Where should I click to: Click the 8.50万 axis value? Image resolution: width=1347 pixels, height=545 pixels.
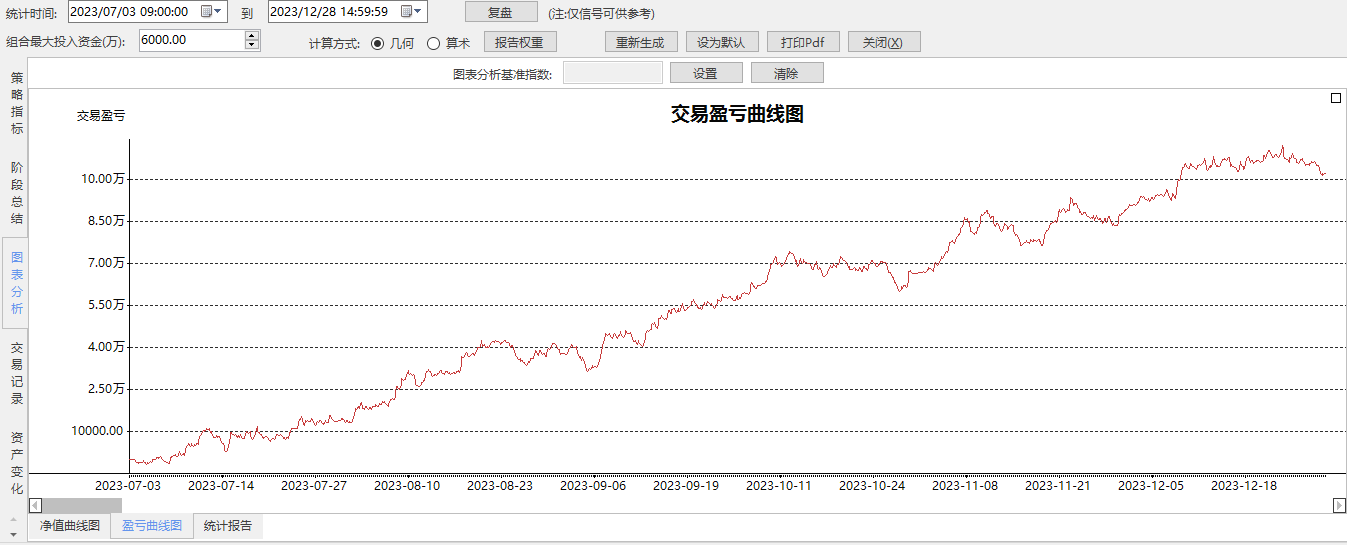[106, 221]
